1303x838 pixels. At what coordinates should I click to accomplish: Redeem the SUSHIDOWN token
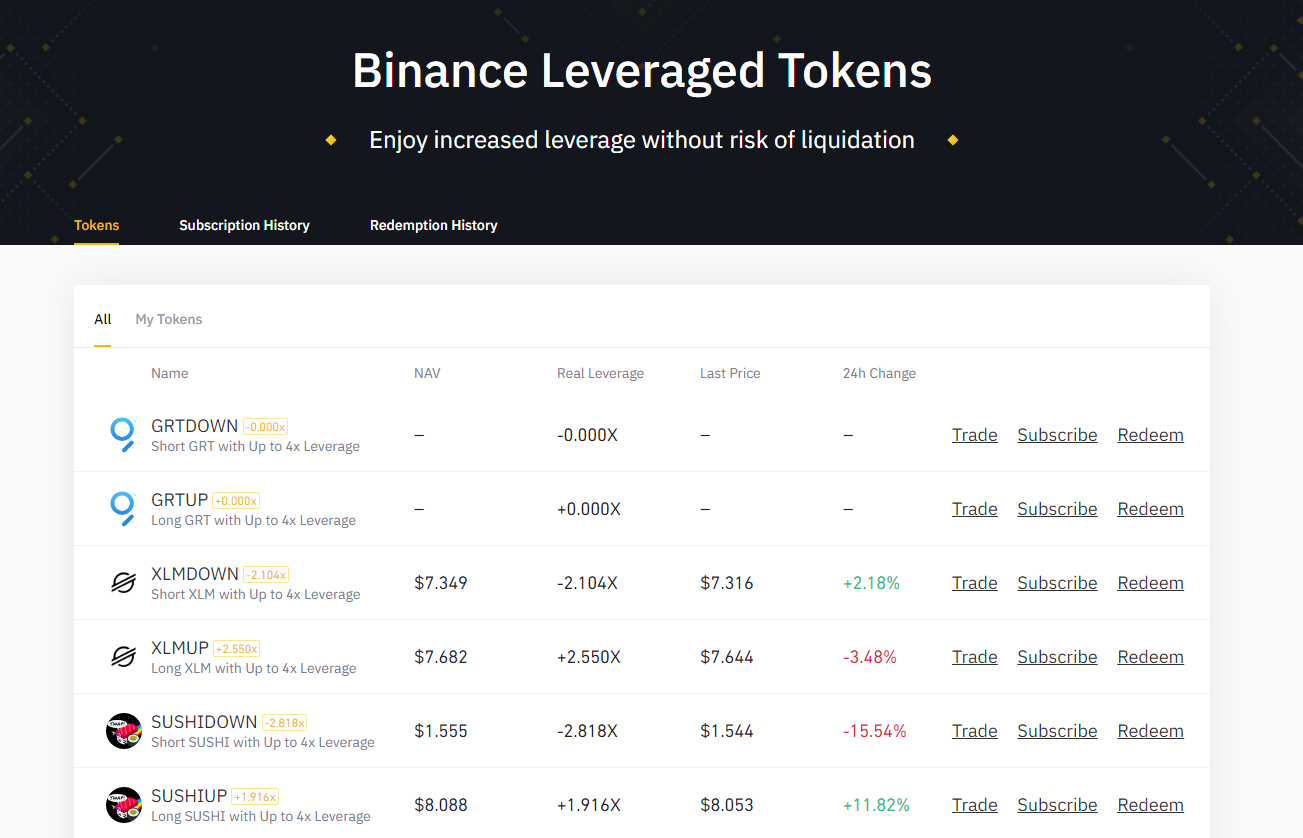[x=1150, y=731]
